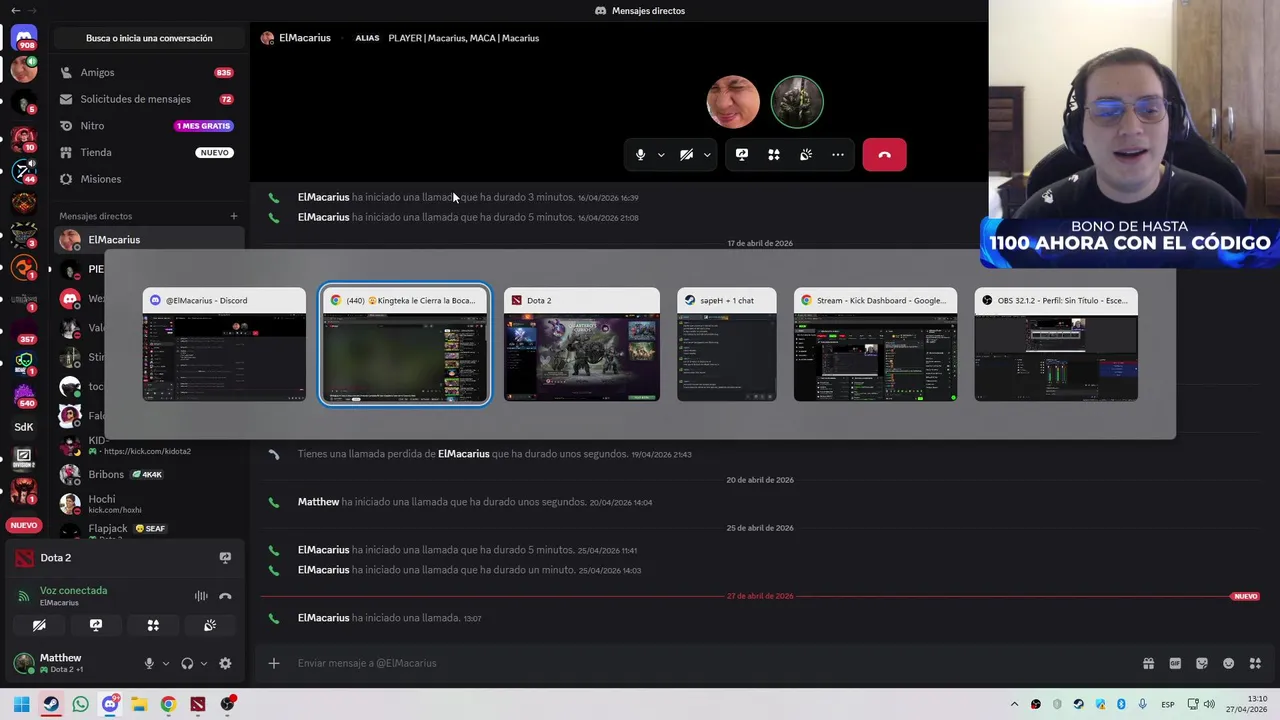1280x720 pixels.
Task: Select sapeH chat window in the task switcher
Action: click(727, 345)
